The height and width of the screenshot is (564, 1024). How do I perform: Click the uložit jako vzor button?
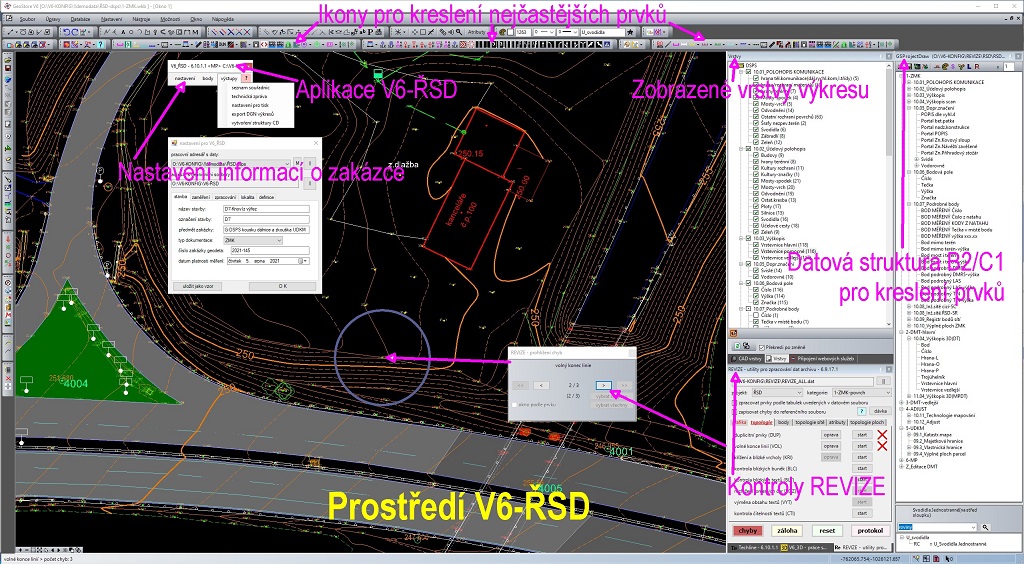point(198,286)
